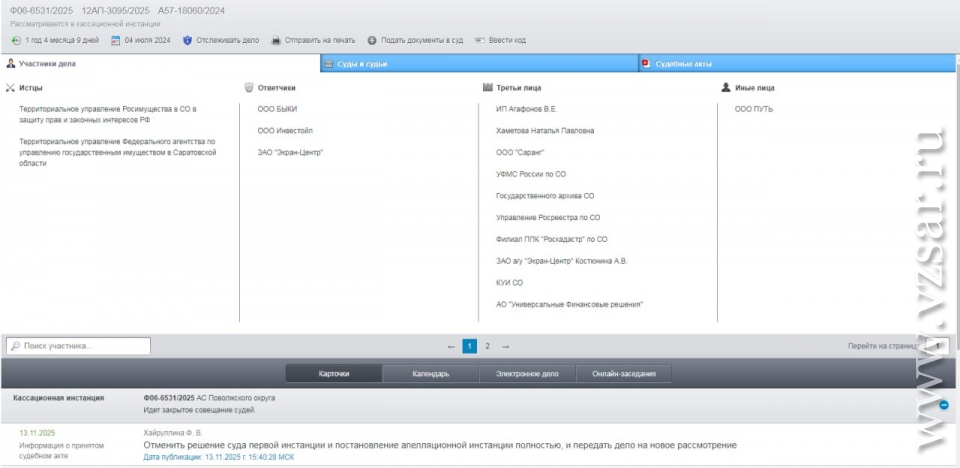Click the shield icon for Отслеживать дело
The image size is (960, 468).
click(x=187, y=40)
